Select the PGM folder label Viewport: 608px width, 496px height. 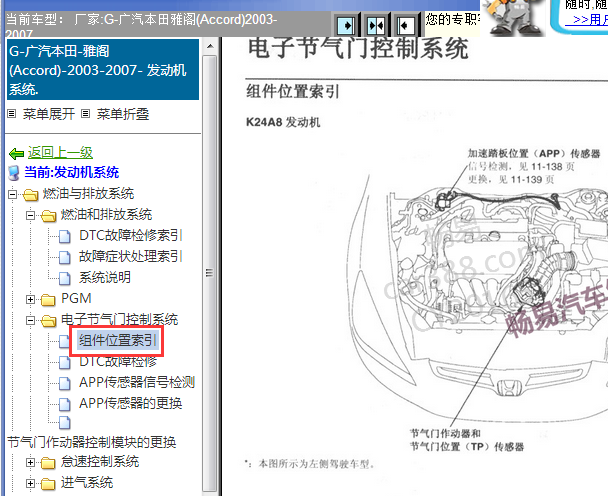76,299
